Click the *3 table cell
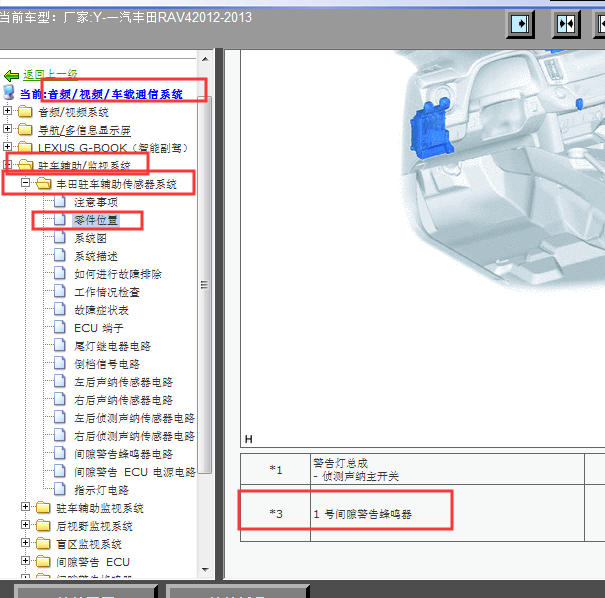 (275, 514)
